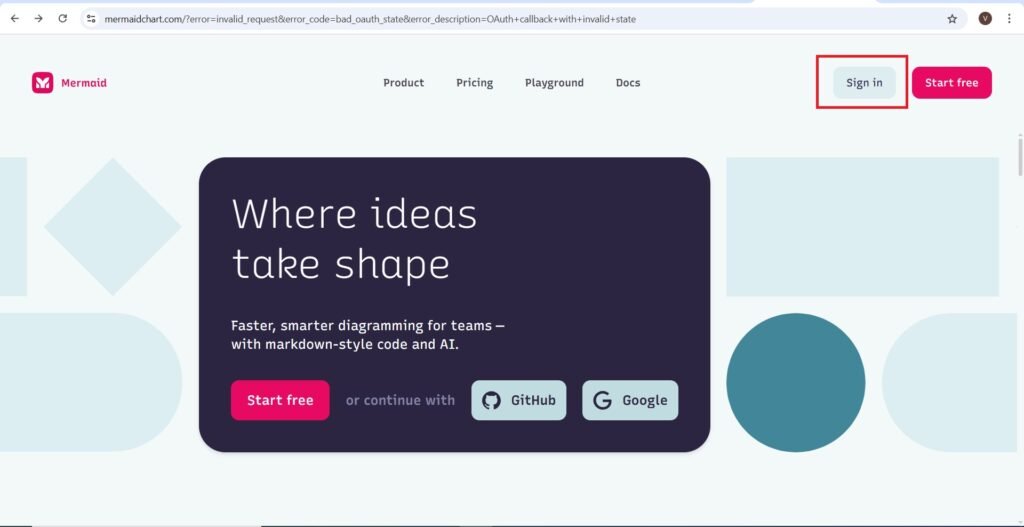
Task: Click the browser forward arrow
Action: click(x=38, y=18)
